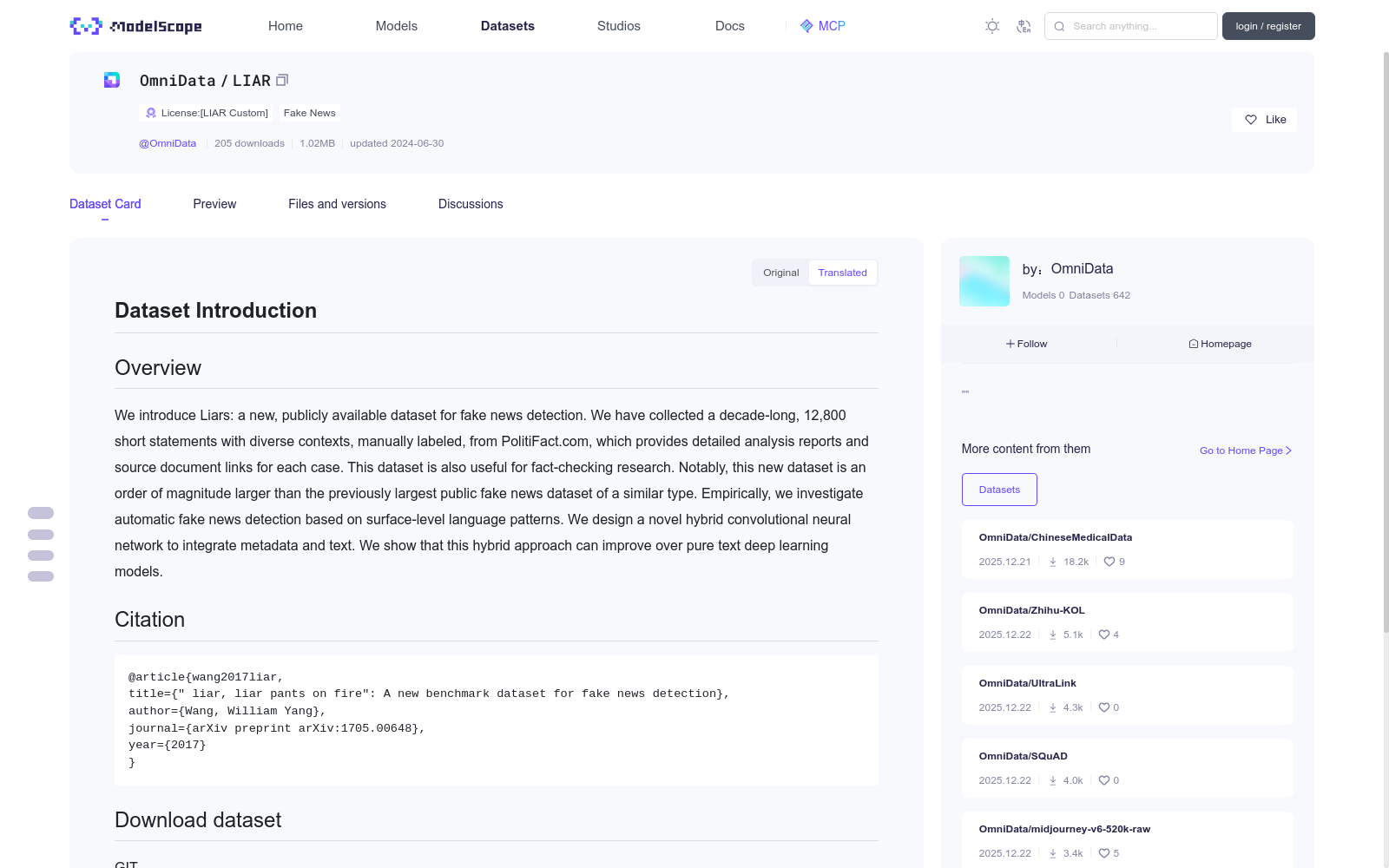Click the MCP diamond icon
Viewport: 1389px width, 868px height.
(806, 26)
